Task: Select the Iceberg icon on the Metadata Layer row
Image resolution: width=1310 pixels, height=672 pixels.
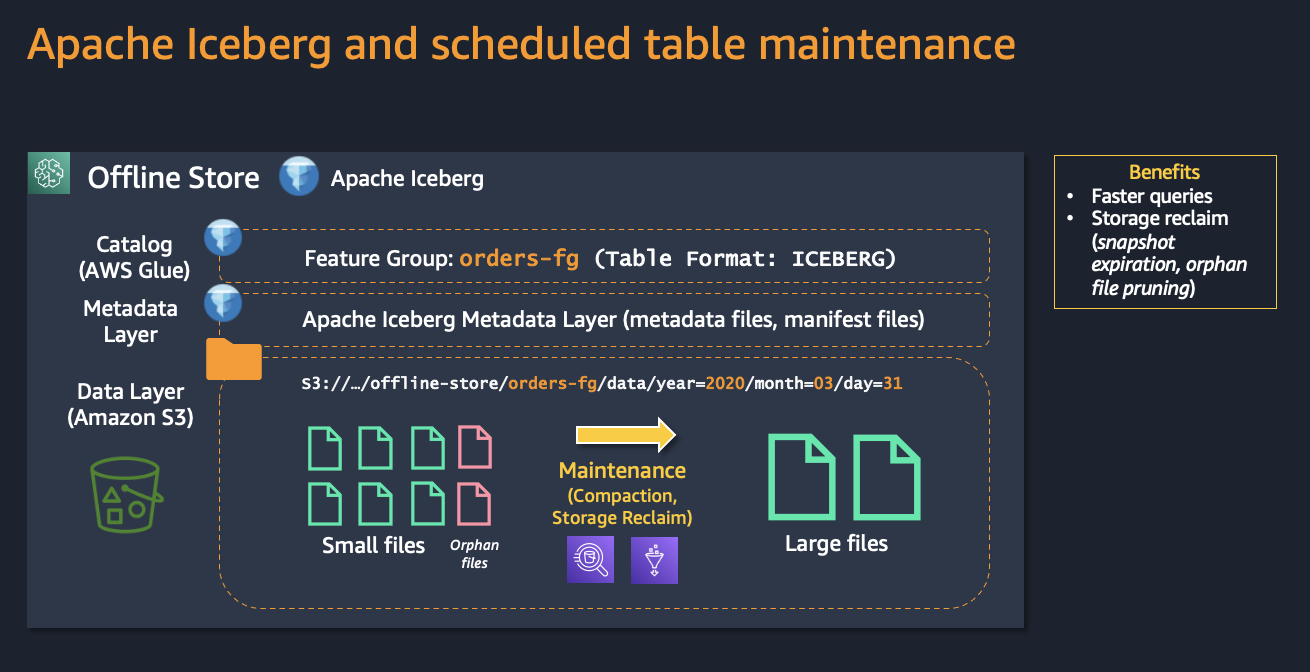Action: click(x=223, y=303)
